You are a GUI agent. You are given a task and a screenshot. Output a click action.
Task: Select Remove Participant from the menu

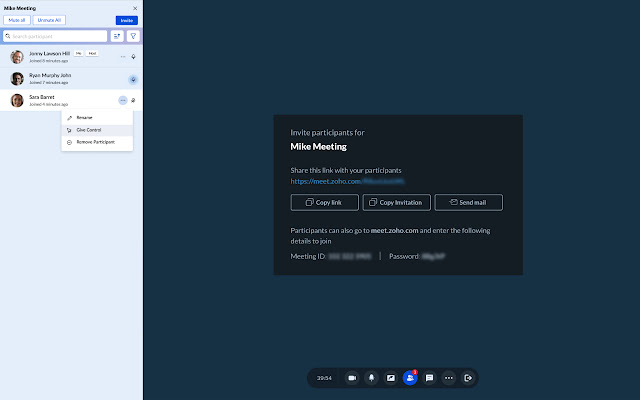(x=95, y=142)
